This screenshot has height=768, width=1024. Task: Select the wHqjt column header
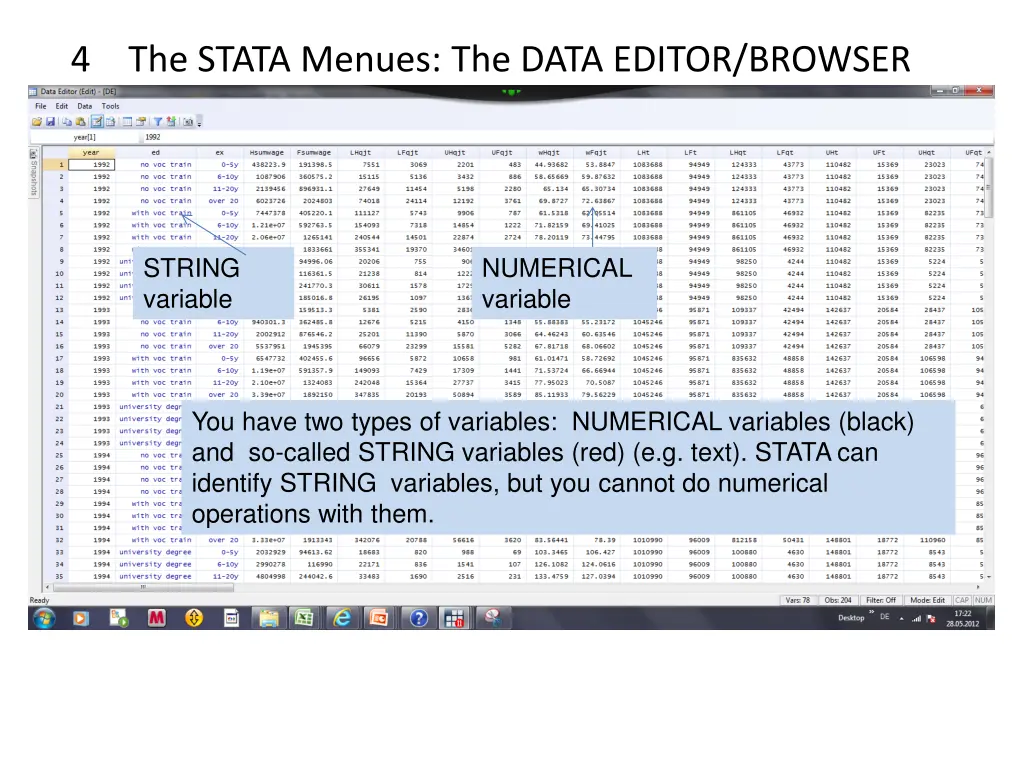(x=549, y=153)
